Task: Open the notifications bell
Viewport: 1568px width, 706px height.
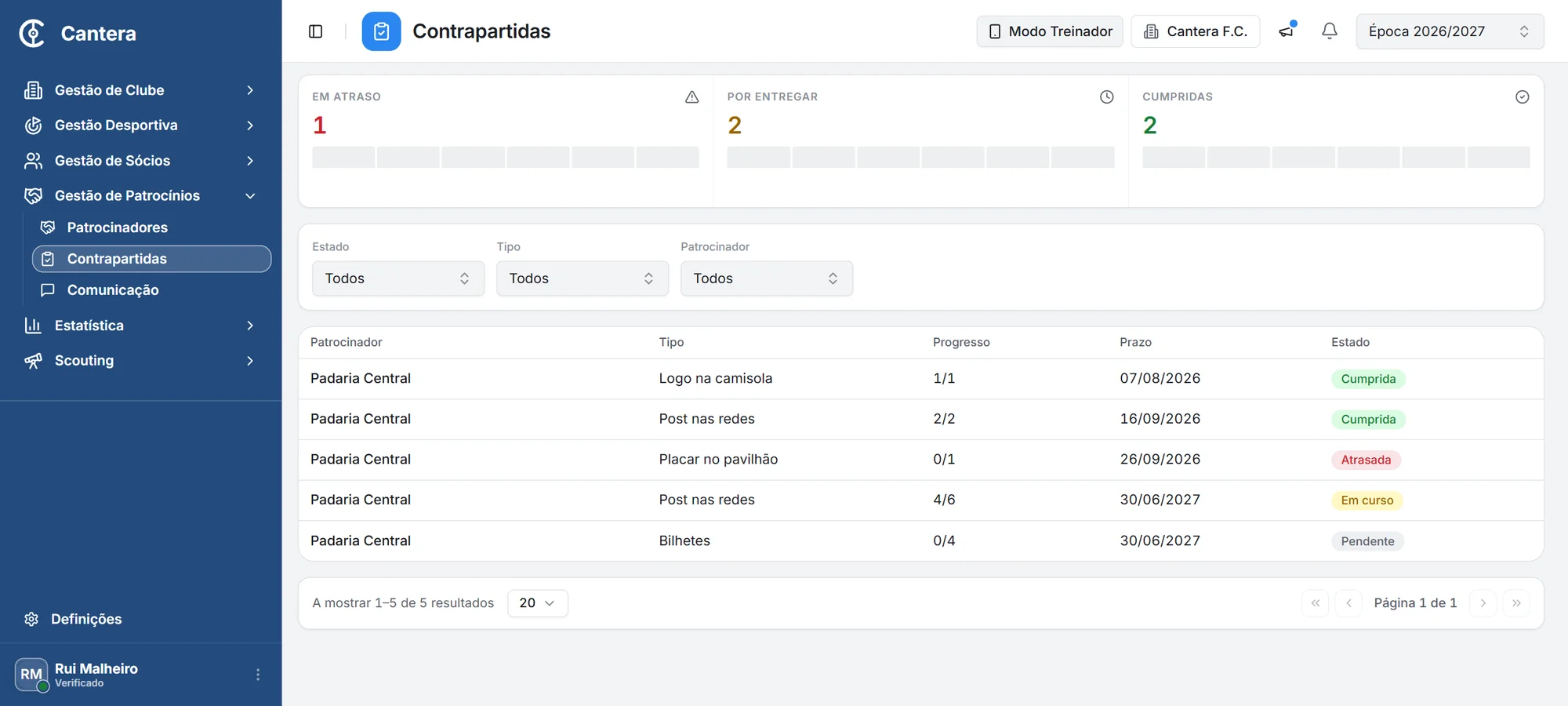Action: 1330,31
